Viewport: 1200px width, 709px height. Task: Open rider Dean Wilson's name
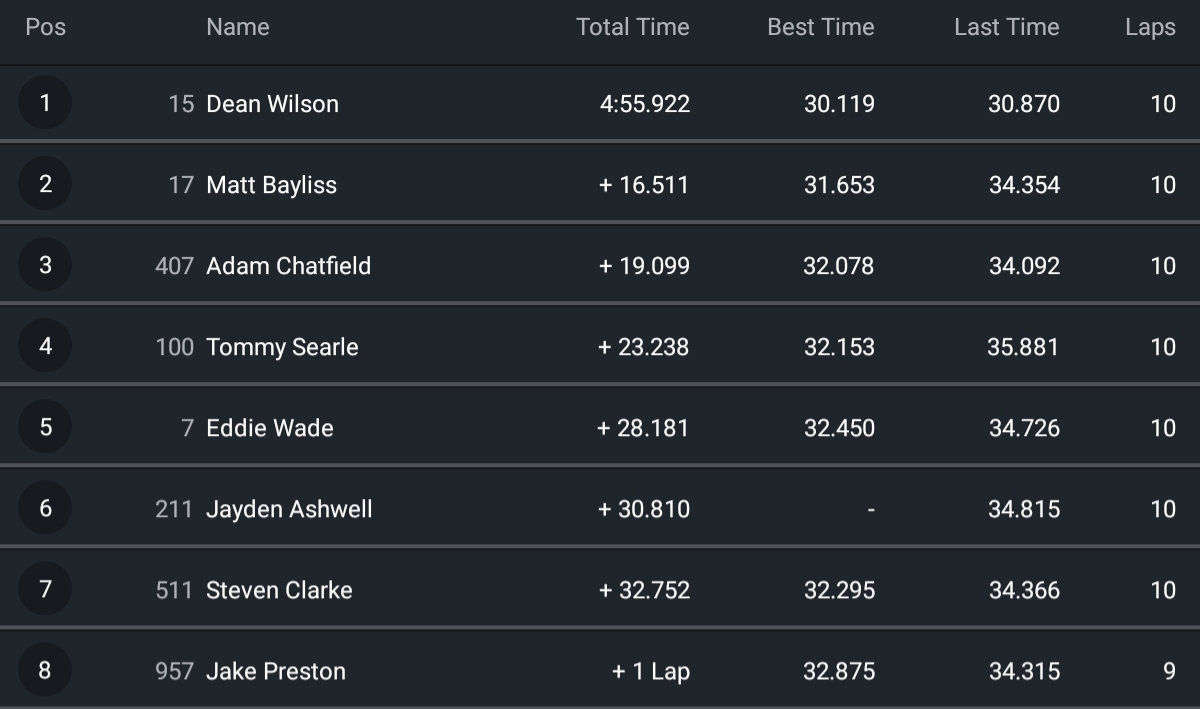(x=272, y=104)
